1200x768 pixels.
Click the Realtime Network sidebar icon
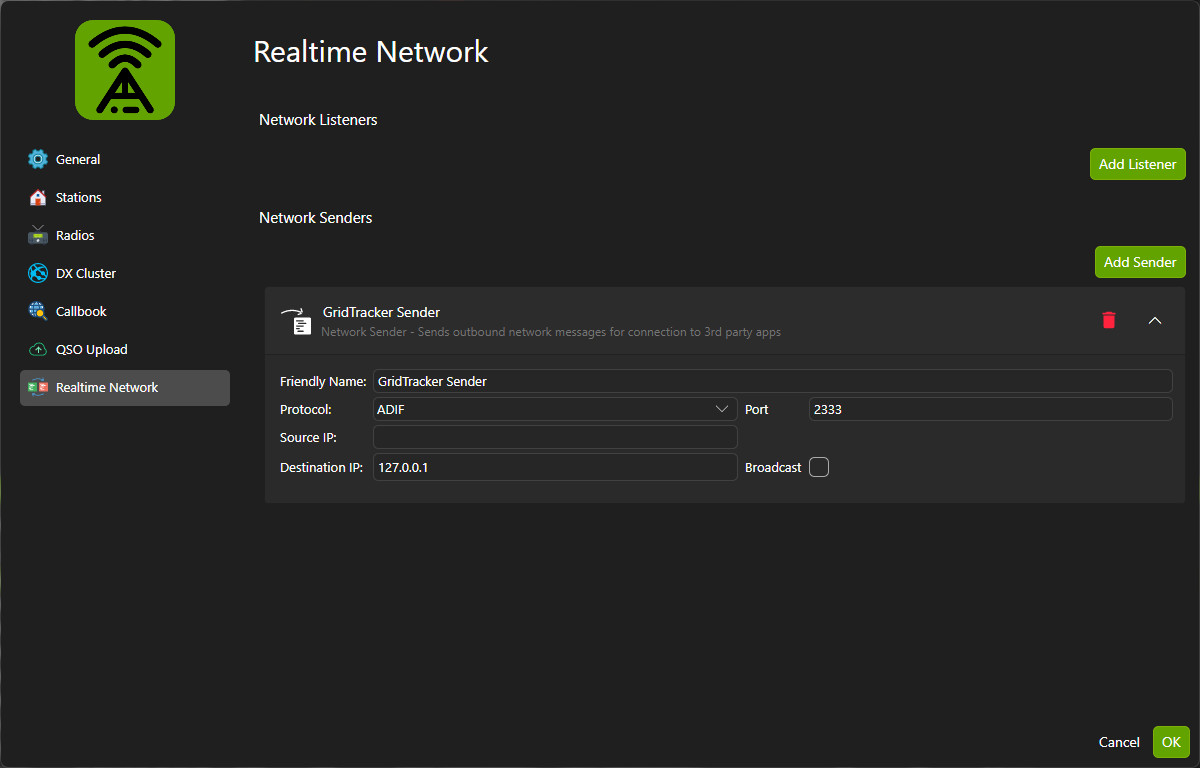(38, 387)
